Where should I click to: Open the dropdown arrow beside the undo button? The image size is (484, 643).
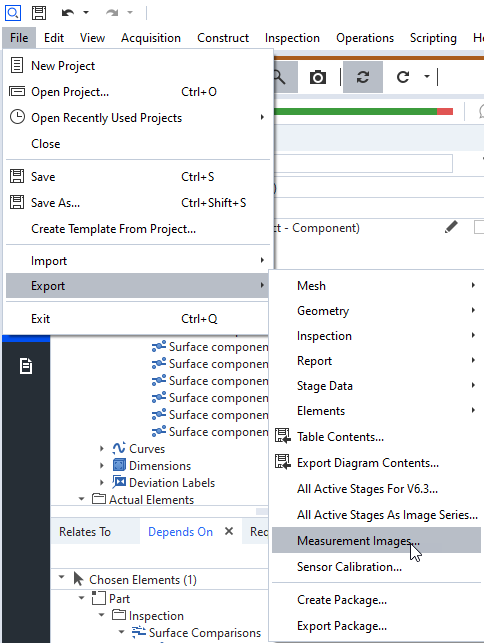pyautogui.click(x=86, y=13)
